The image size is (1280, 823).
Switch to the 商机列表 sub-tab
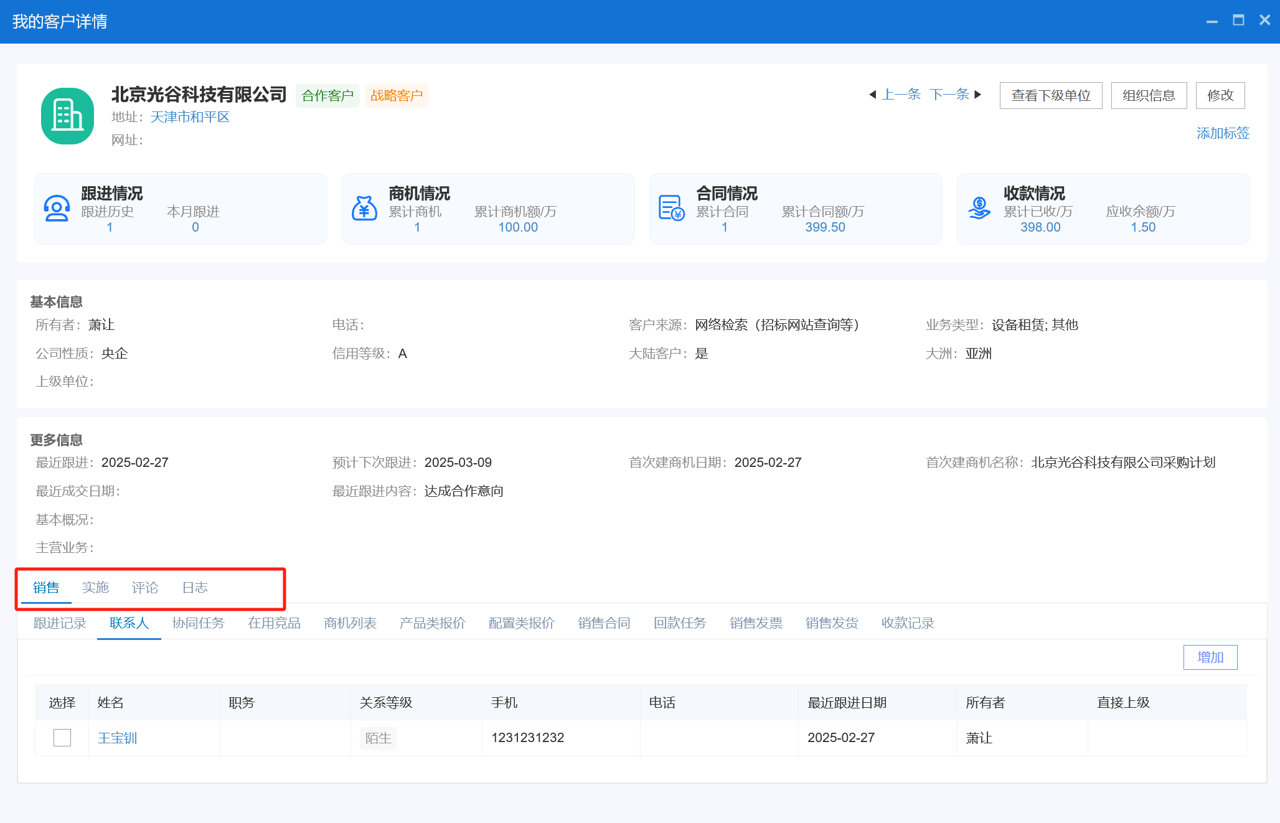(350, 622)
